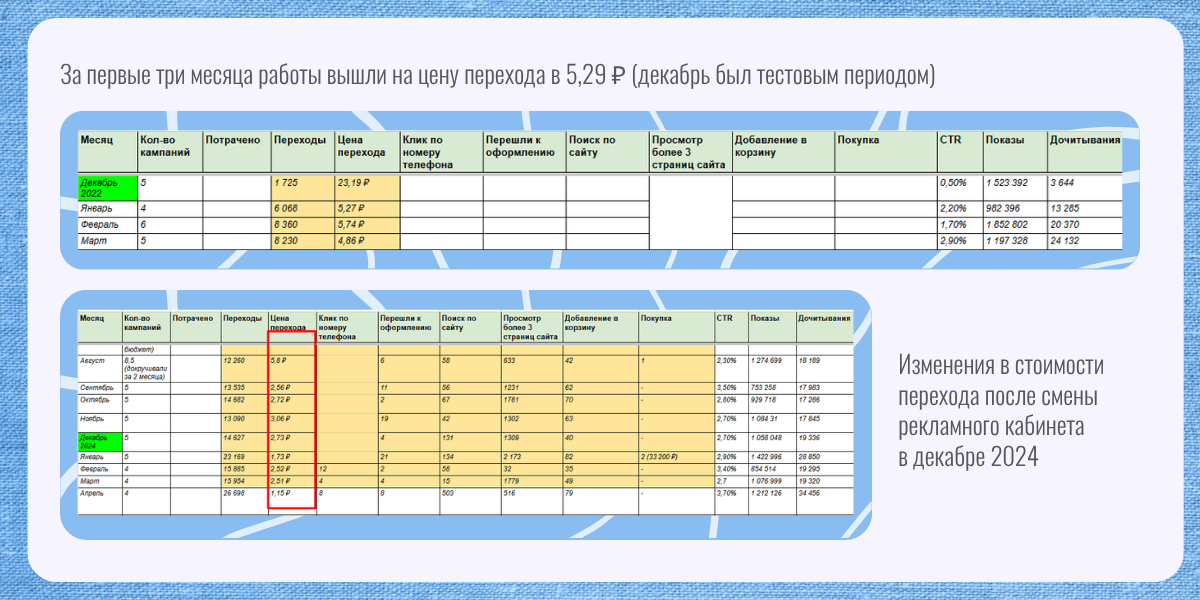Click the Дочитывания header in top table
The image size is (1200, 600).
point(1084,141)
